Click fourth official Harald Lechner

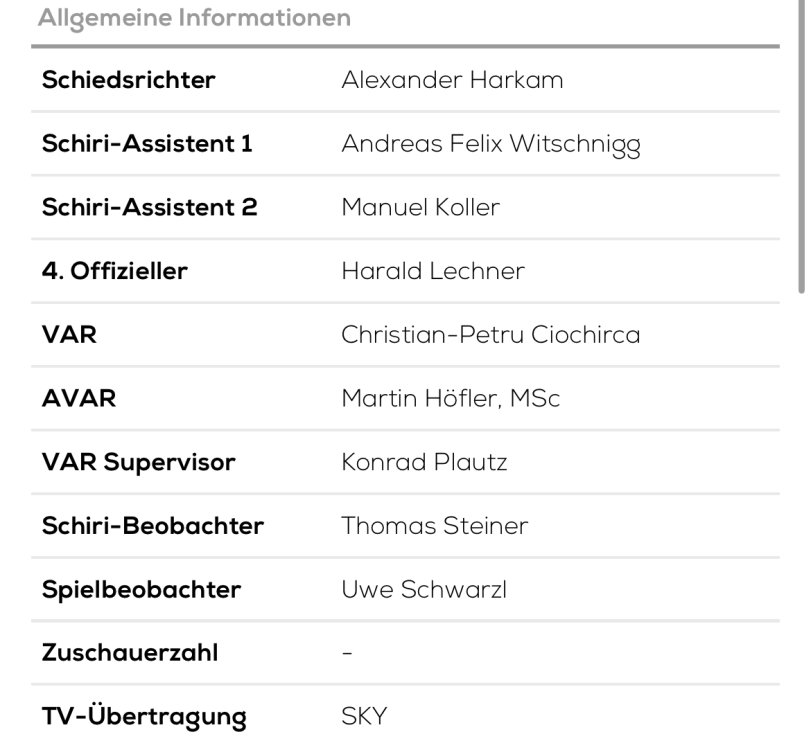click(x=433, y=271)
